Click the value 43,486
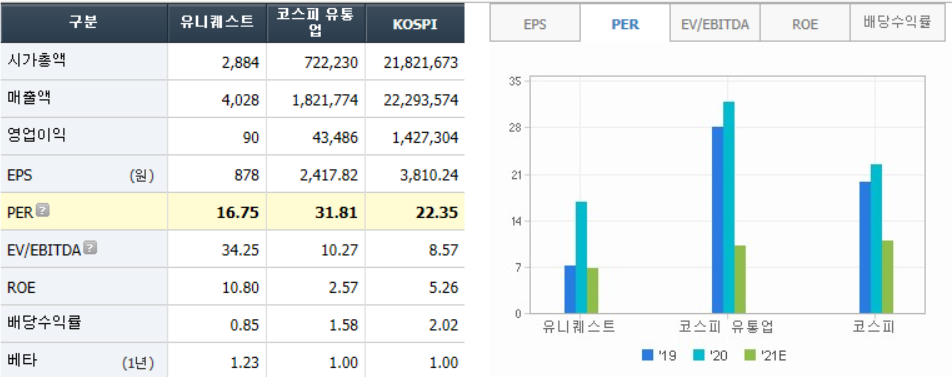This screenshot has height=377, width=952. tap(336, 137)
